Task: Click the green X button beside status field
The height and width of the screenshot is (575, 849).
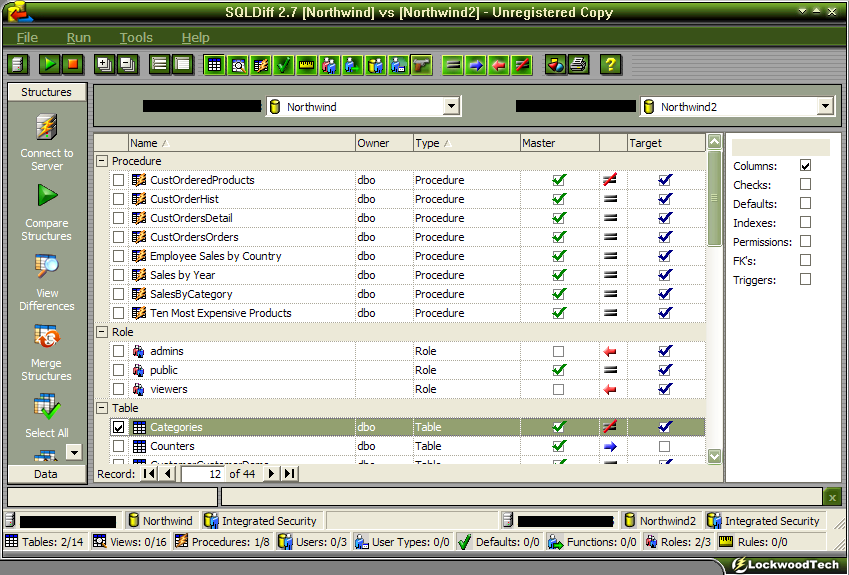Action: [x=832, y=496]
